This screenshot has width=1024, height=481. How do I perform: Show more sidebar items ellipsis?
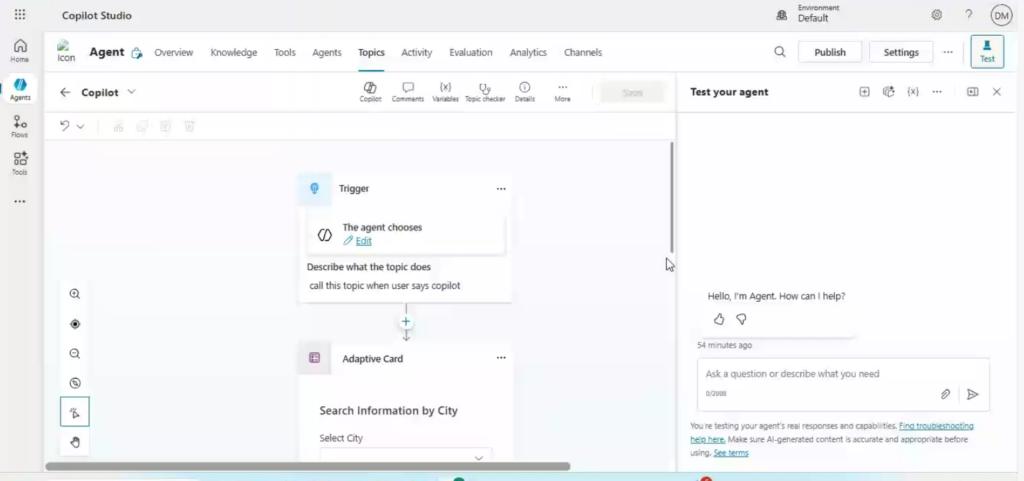pos(20,202)
